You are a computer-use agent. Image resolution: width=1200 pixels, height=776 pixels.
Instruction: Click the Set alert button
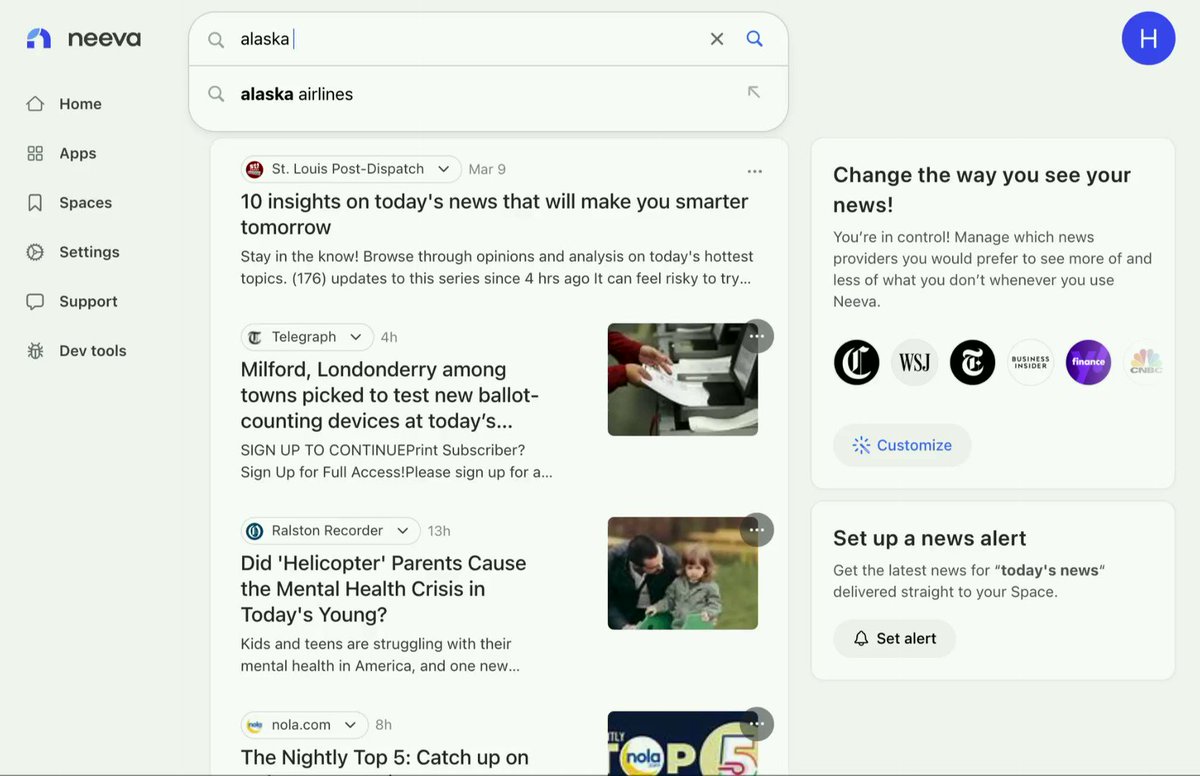pyautogui.click(x=894, y=638)
